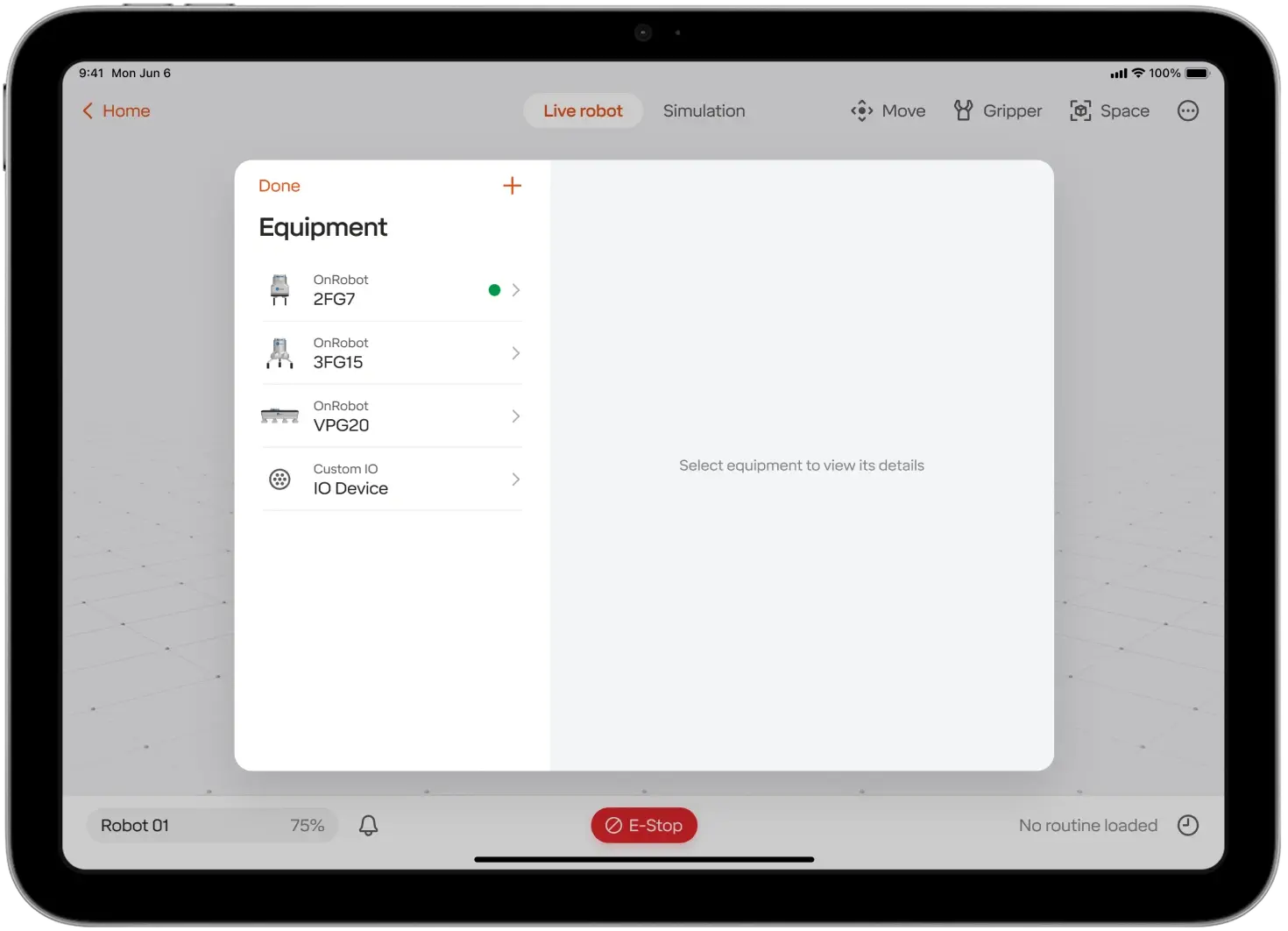Open the routine history clock icon
The height and width of the screenshot is (931, 1288).
point(1187,825)
